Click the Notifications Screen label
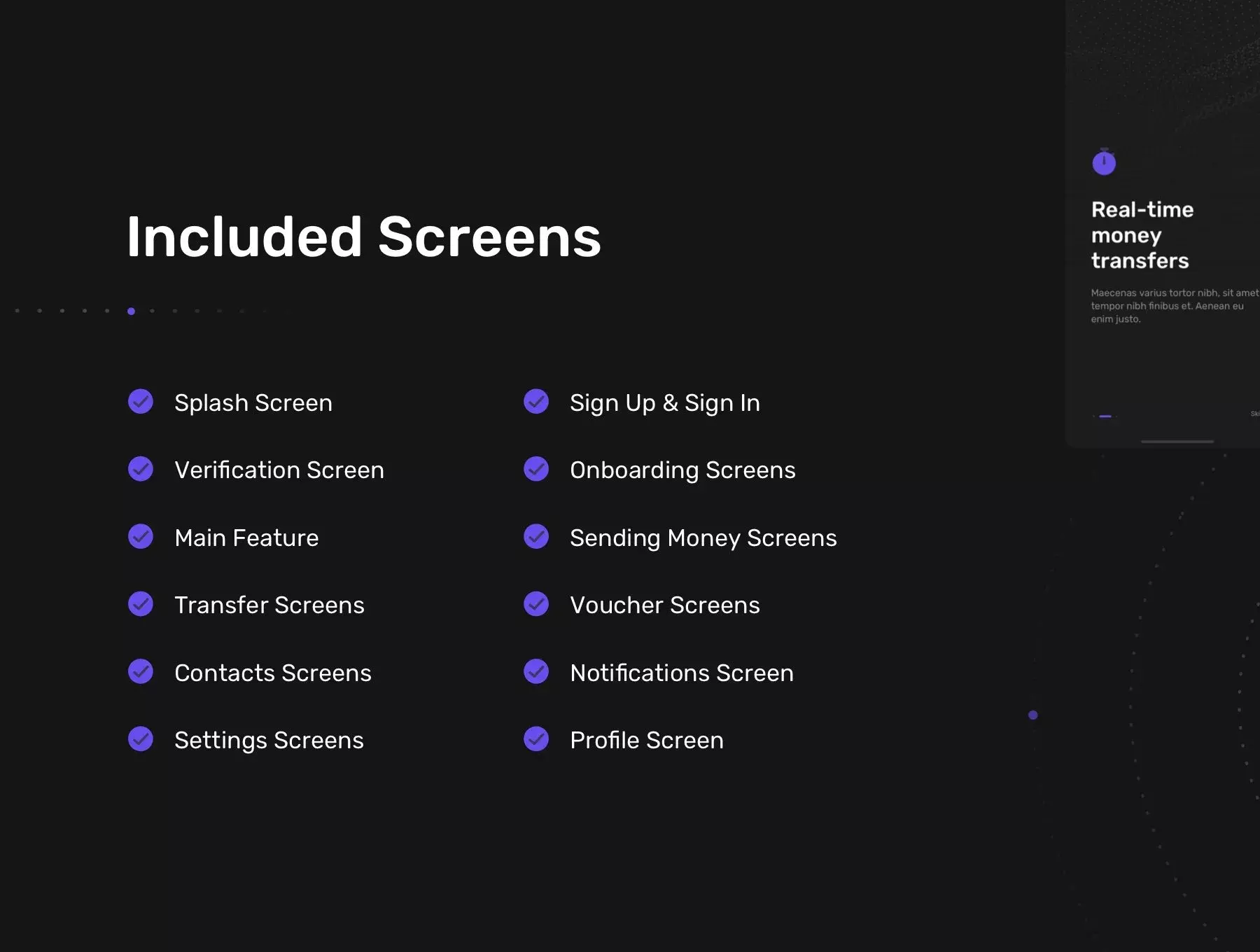 point(682,673)
